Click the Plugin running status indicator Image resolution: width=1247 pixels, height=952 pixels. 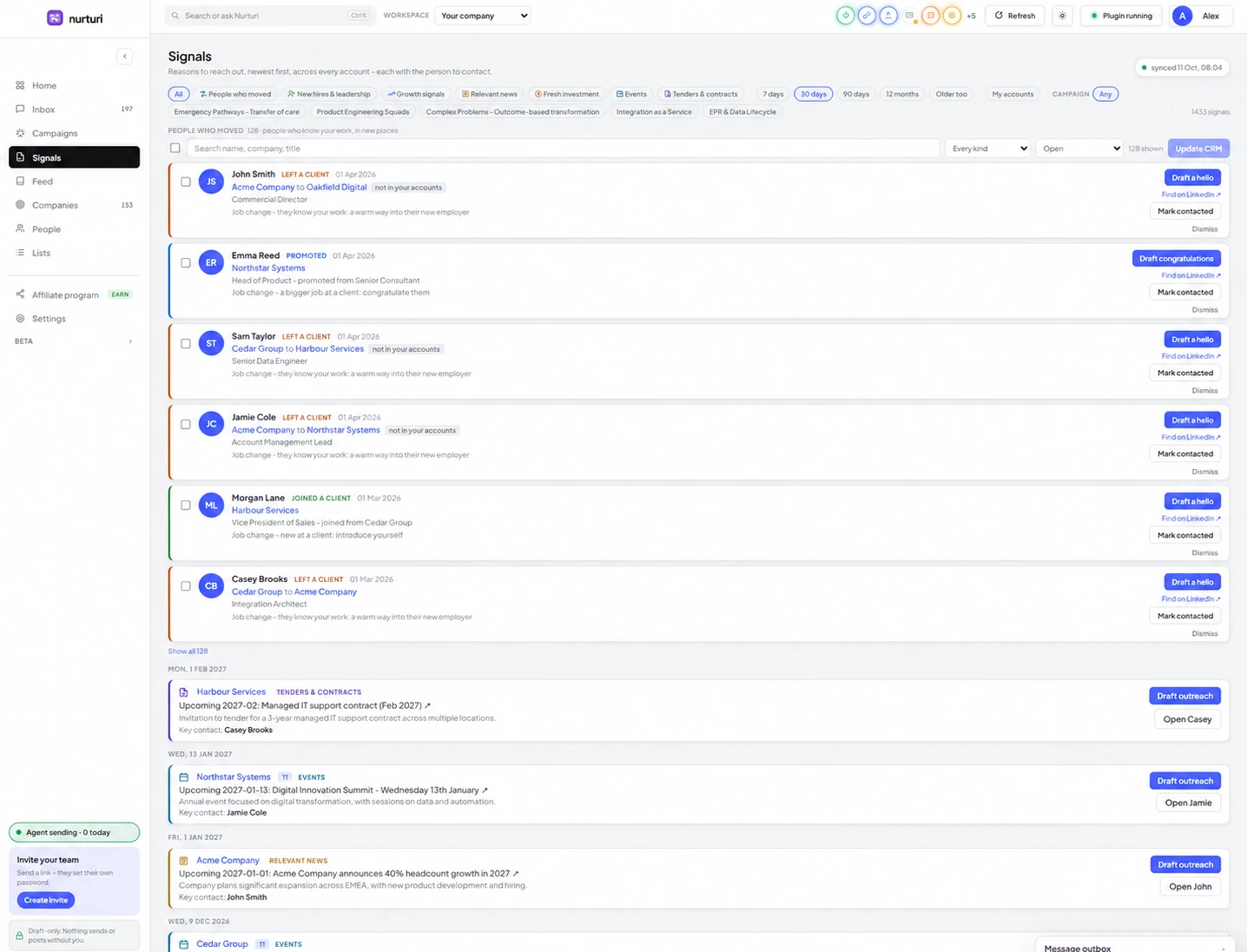click(x=1121, y=16)
